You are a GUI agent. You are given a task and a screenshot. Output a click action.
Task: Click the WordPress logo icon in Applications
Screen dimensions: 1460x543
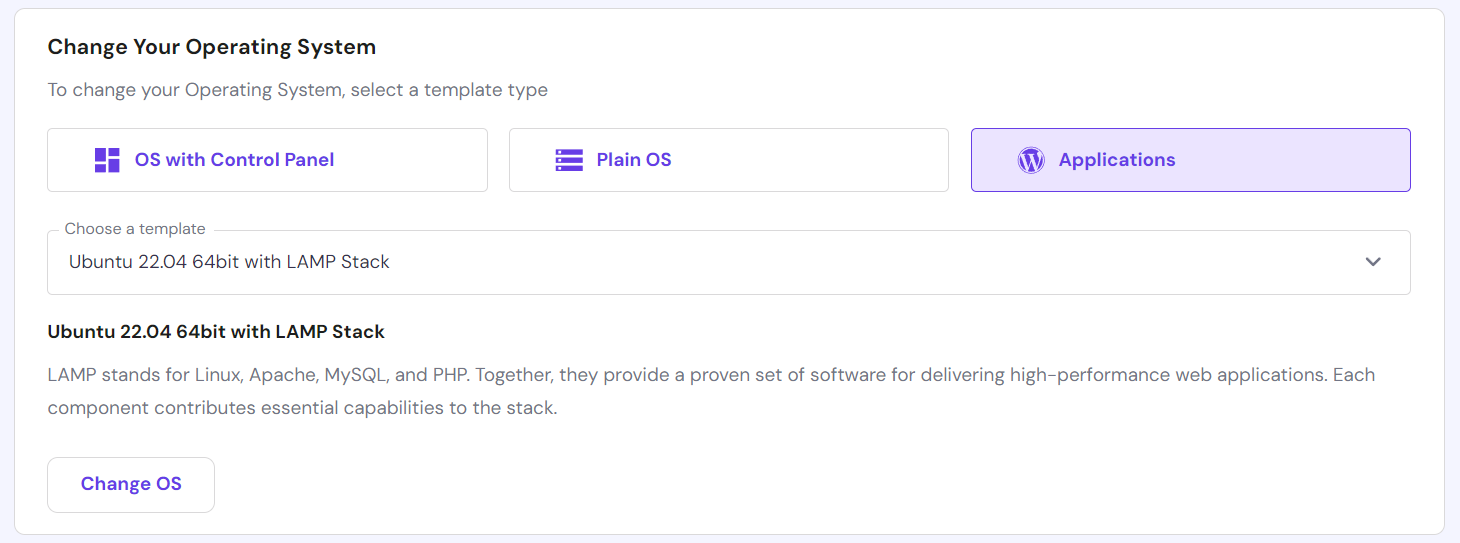coord(1031,160)
